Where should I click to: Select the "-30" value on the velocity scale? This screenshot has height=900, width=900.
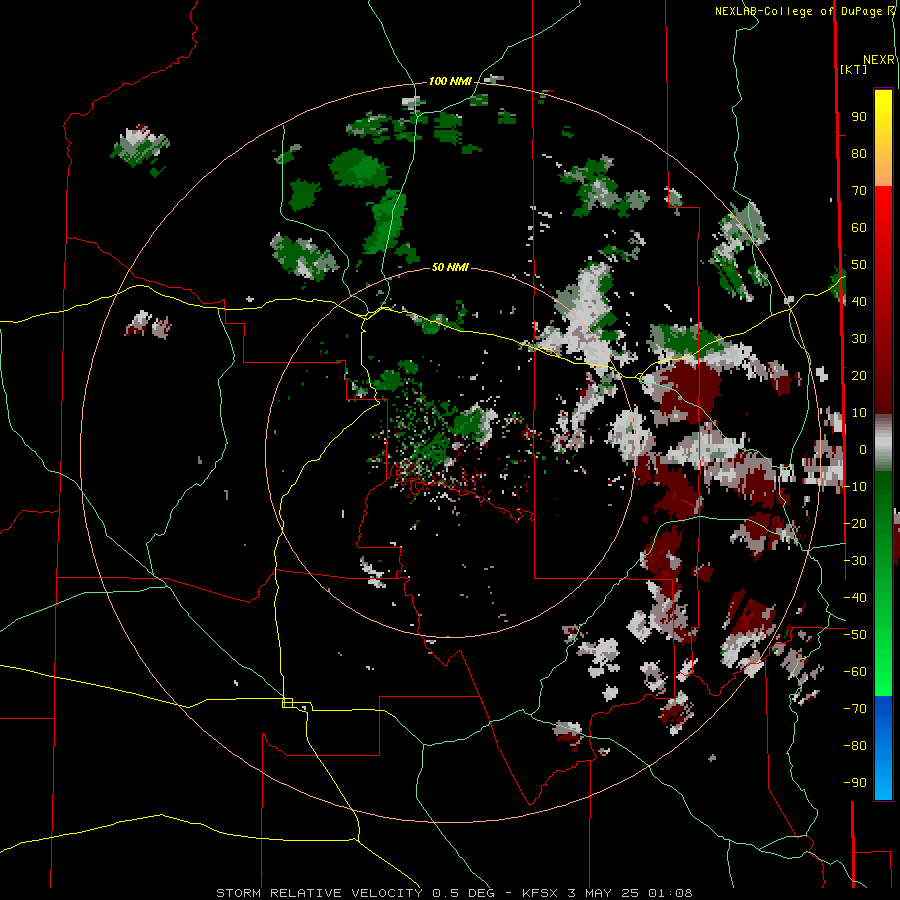click(x=855, y=561)
